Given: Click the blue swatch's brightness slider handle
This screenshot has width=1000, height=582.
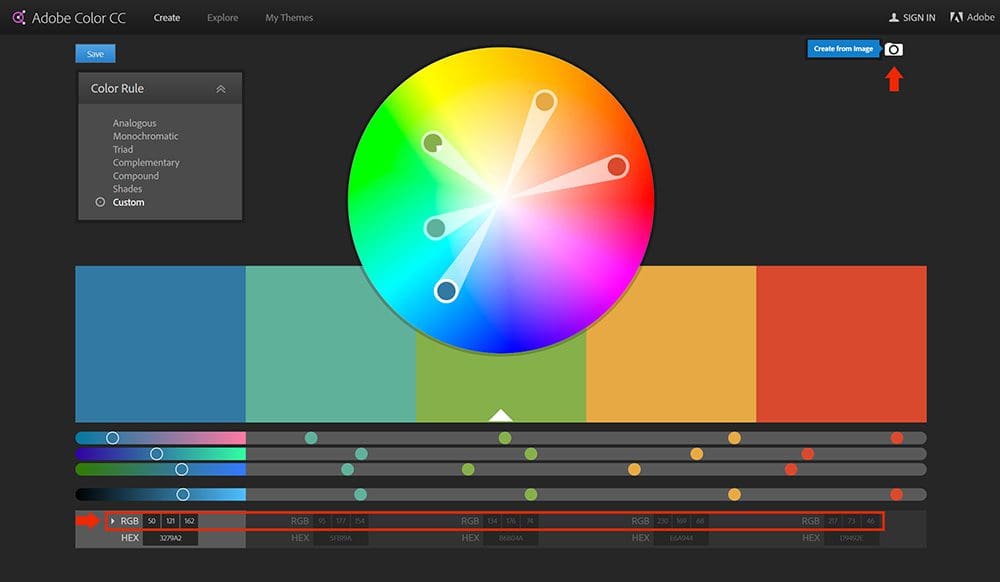Looking at the screenshot, I should pyautogui.click(x=183, y=494).
